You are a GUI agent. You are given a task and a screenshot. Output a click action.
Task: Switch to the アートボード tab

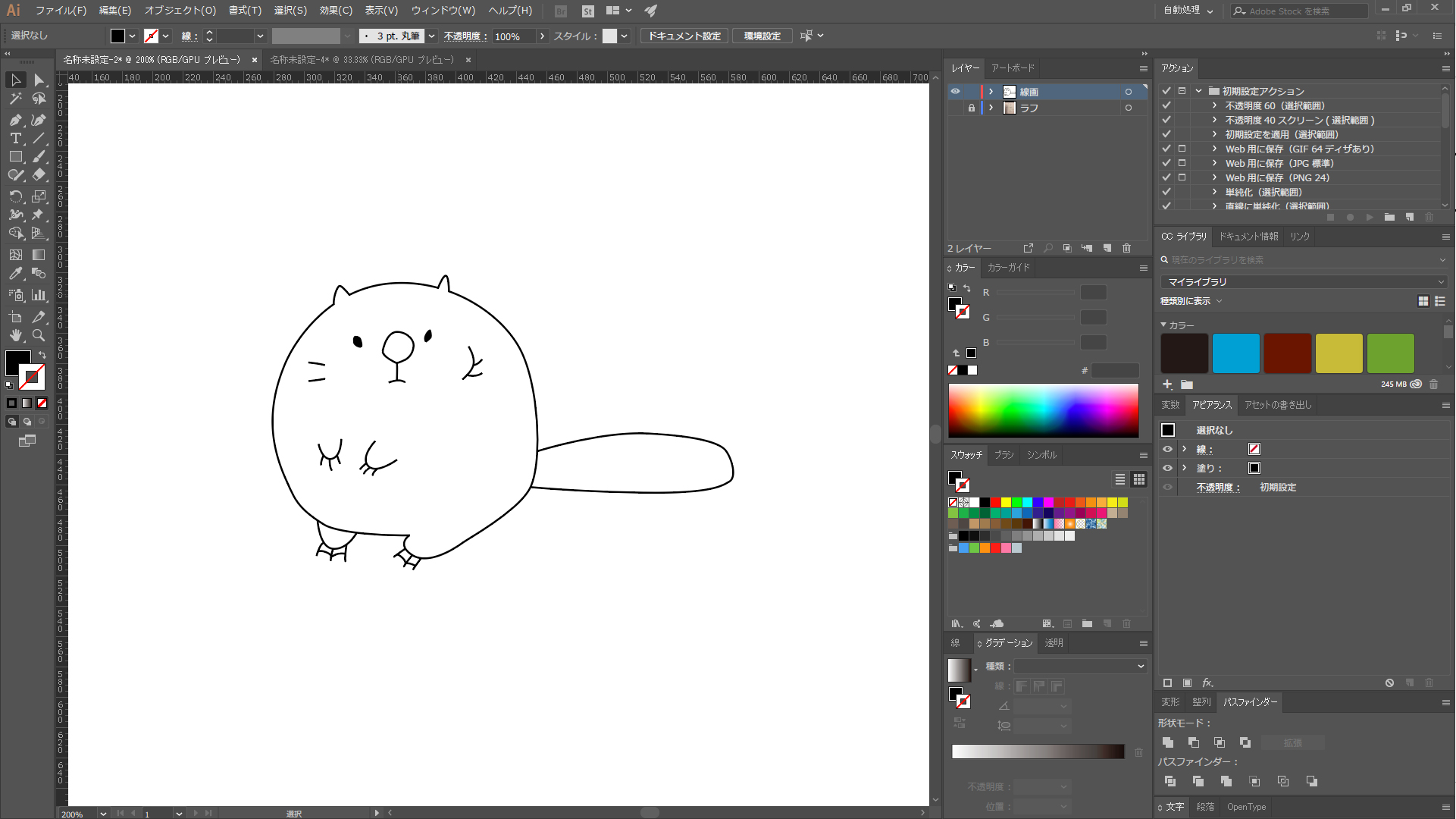[1013, 68]
